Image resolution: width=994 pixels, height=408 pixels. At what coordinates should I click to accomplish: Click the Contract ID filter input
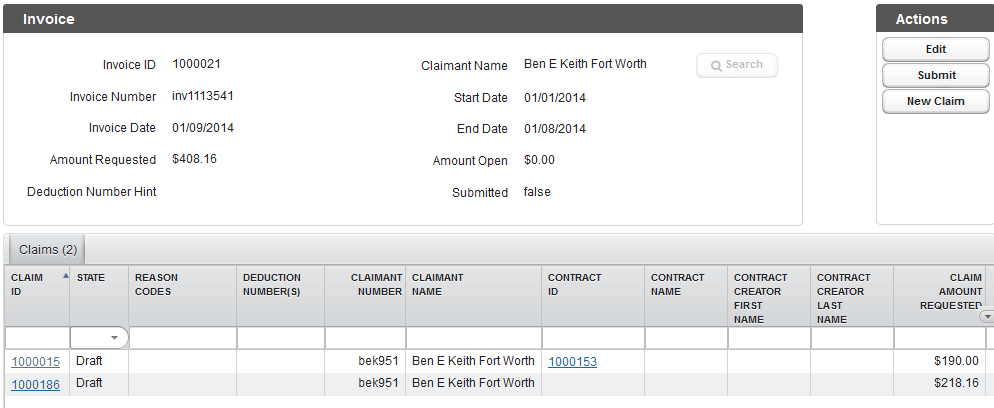coord(592,338)
